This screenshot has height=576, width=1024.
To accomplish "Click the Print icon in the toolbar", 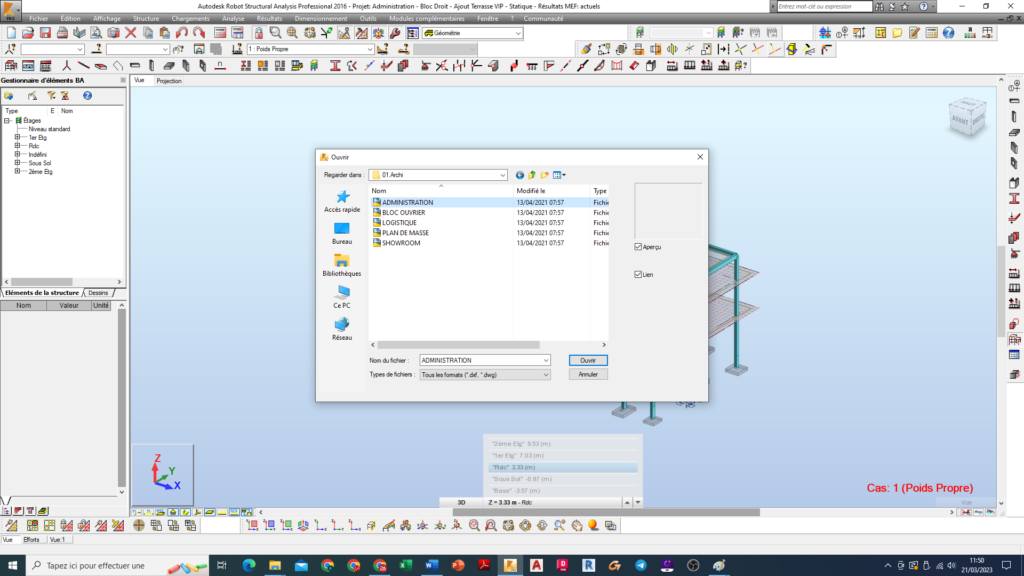I will [60, 33].
